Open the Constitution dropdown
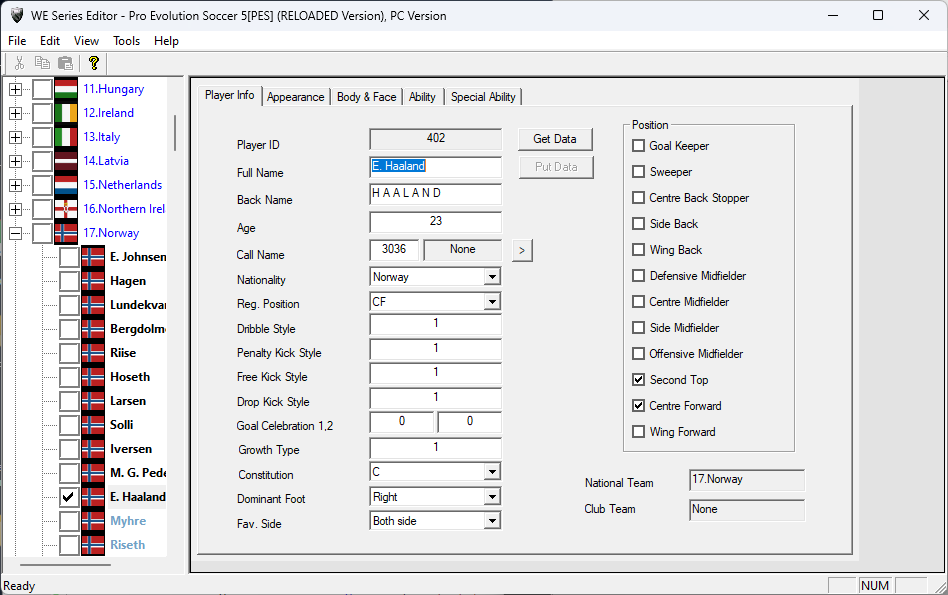Screen dimensions: 948x595 [x=492, y=472]
